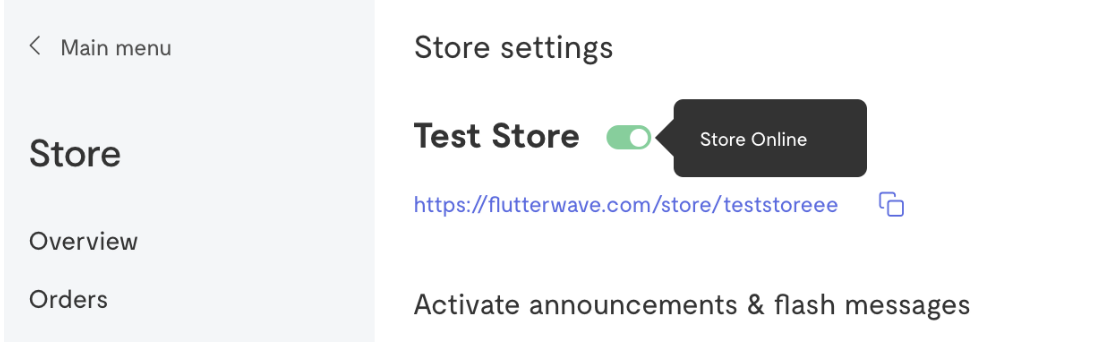1108x362 pixels.
Task: Open the Overview section in sidebar
Action: [83, 241]
